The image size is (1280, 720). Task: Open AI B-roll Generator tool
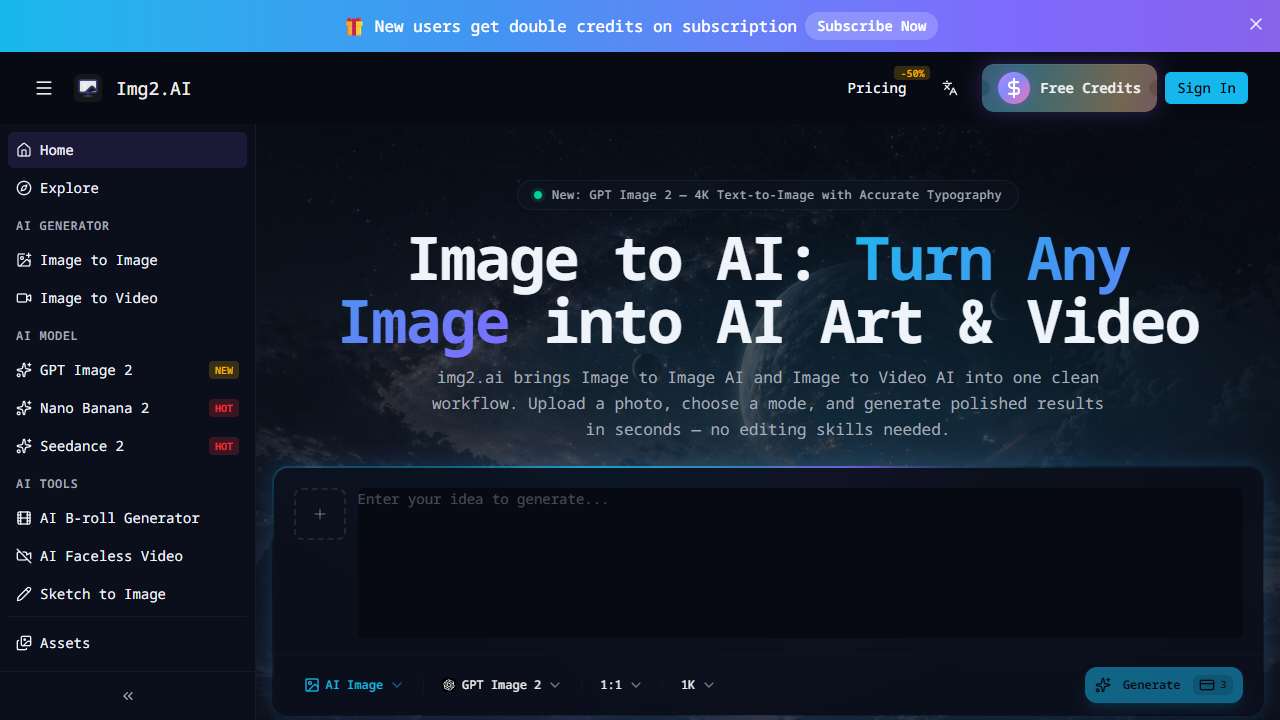tap(127, 518)
